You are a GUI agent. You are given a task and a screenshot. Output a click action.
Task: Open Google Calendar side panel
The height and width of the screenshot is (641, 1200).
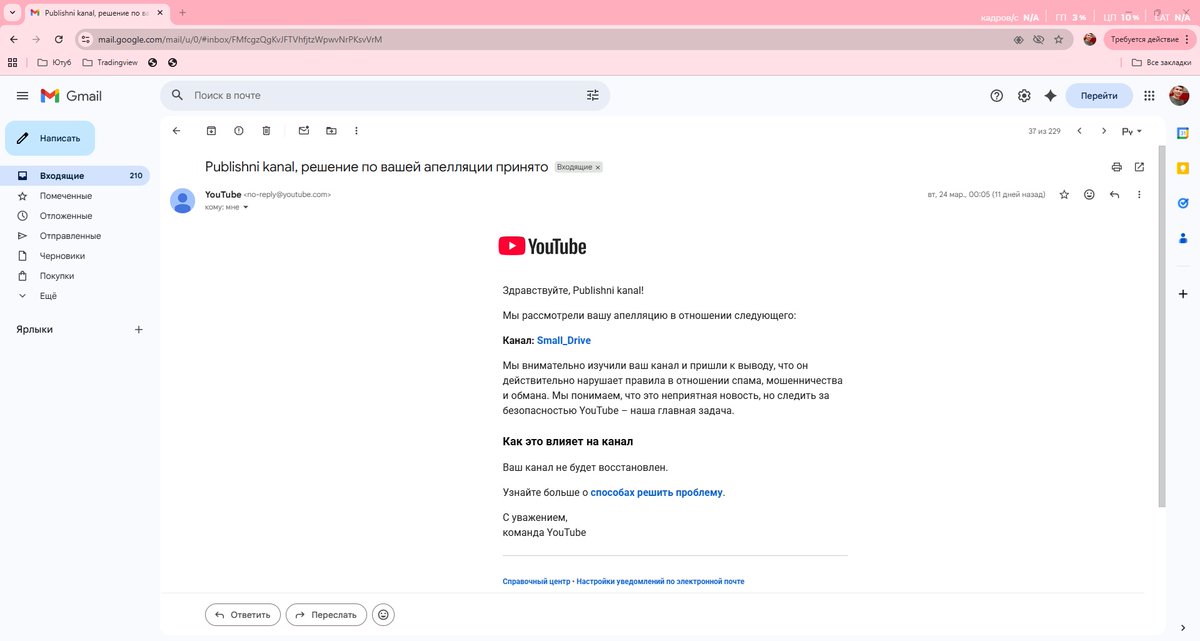1183,132
